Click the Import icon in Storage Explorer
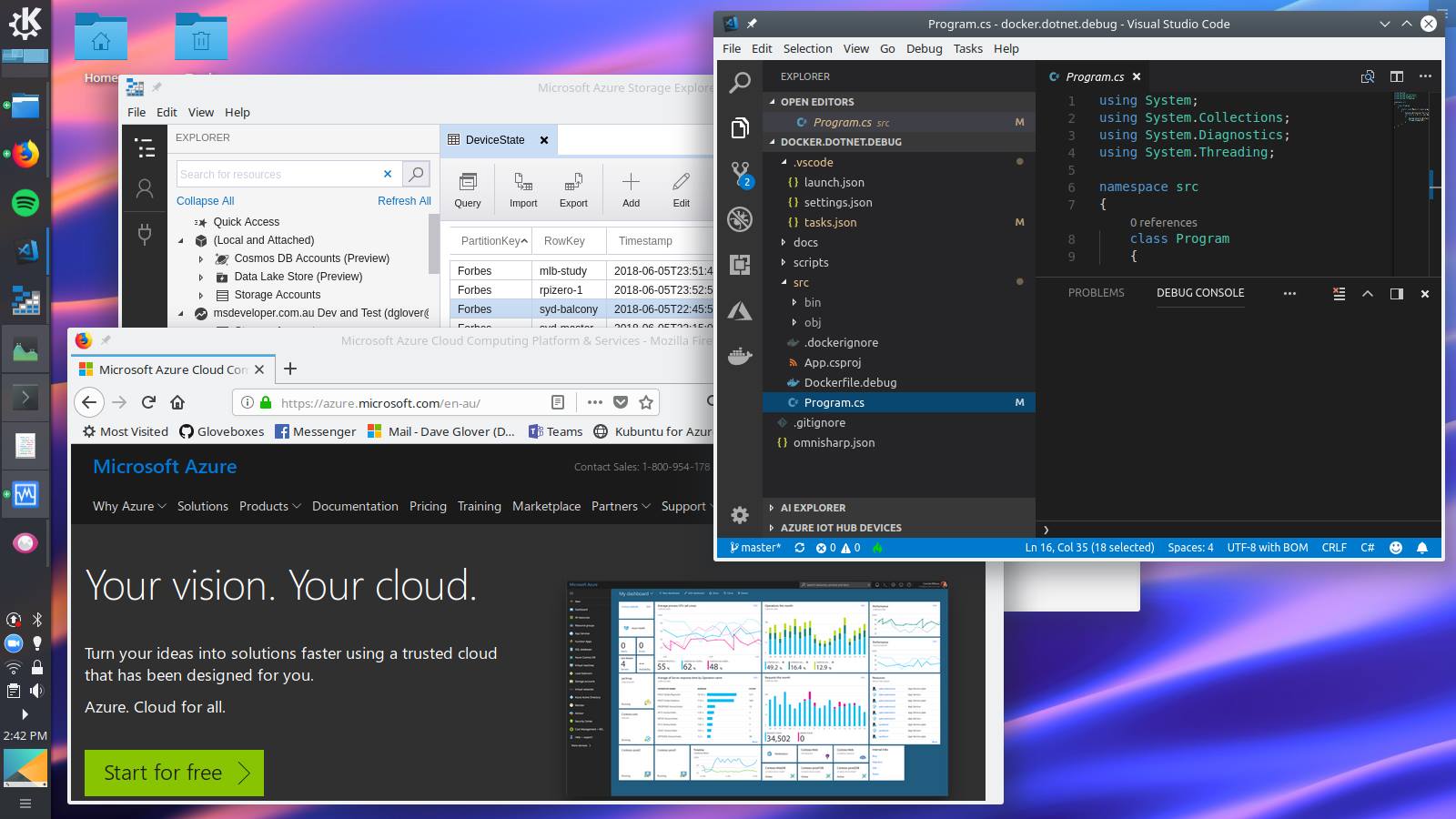The image size is (1456, 819). [x=523, y=189]
